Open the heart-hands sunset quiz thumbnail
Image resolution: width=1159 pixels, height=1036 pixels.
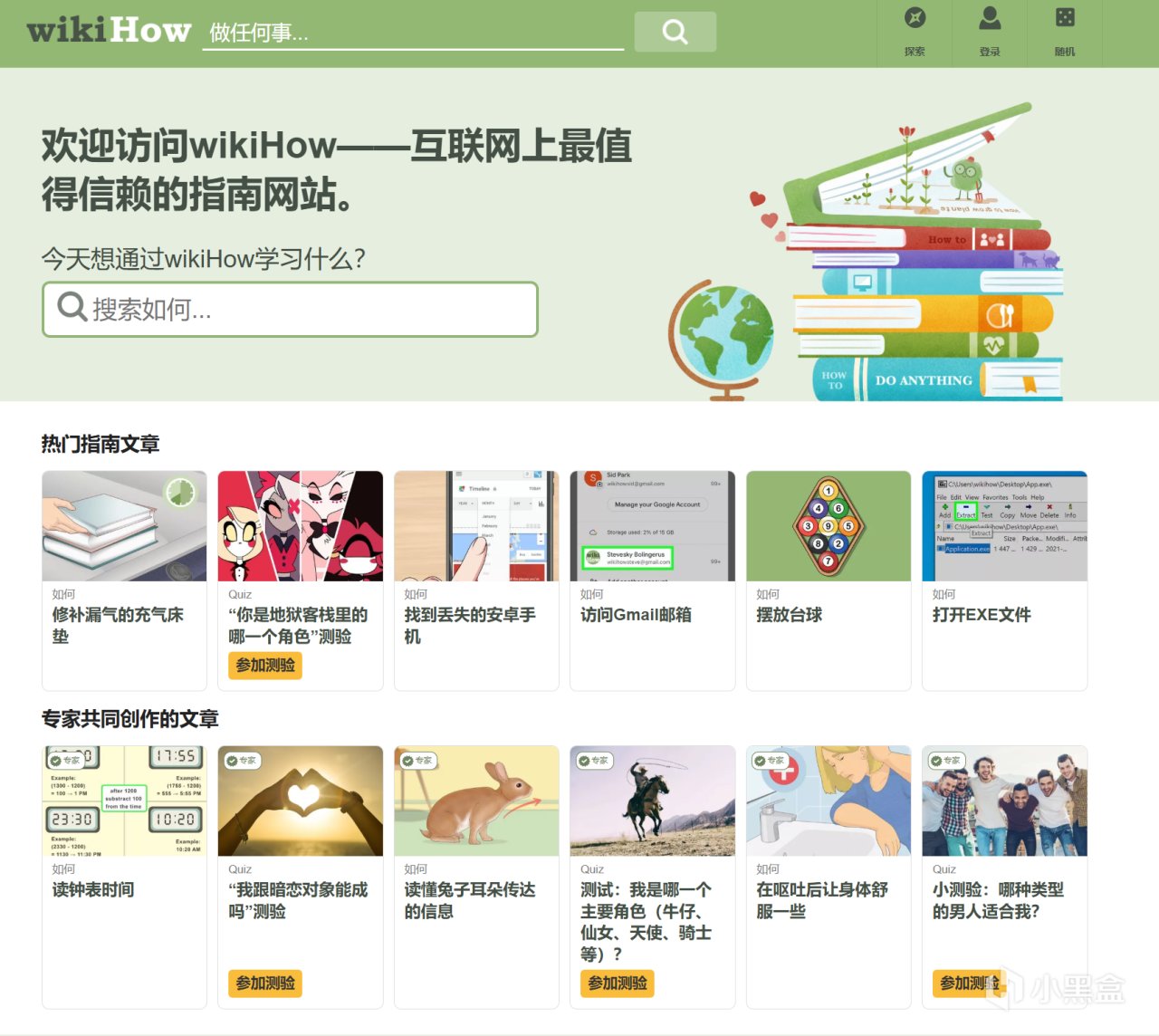pyautogui.click(x=301, y=801)
